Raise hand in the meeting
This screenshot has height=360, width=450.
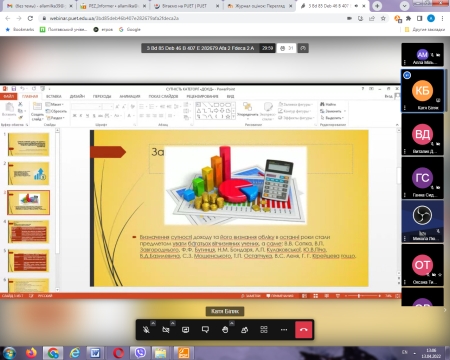[225, 330]
